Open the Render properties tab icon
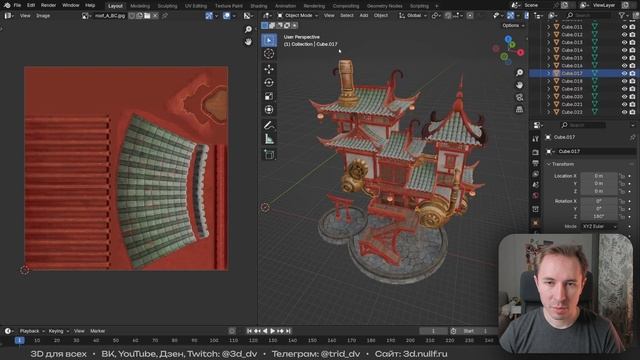The height and width of the screenshot is (360, 640). 536,152
